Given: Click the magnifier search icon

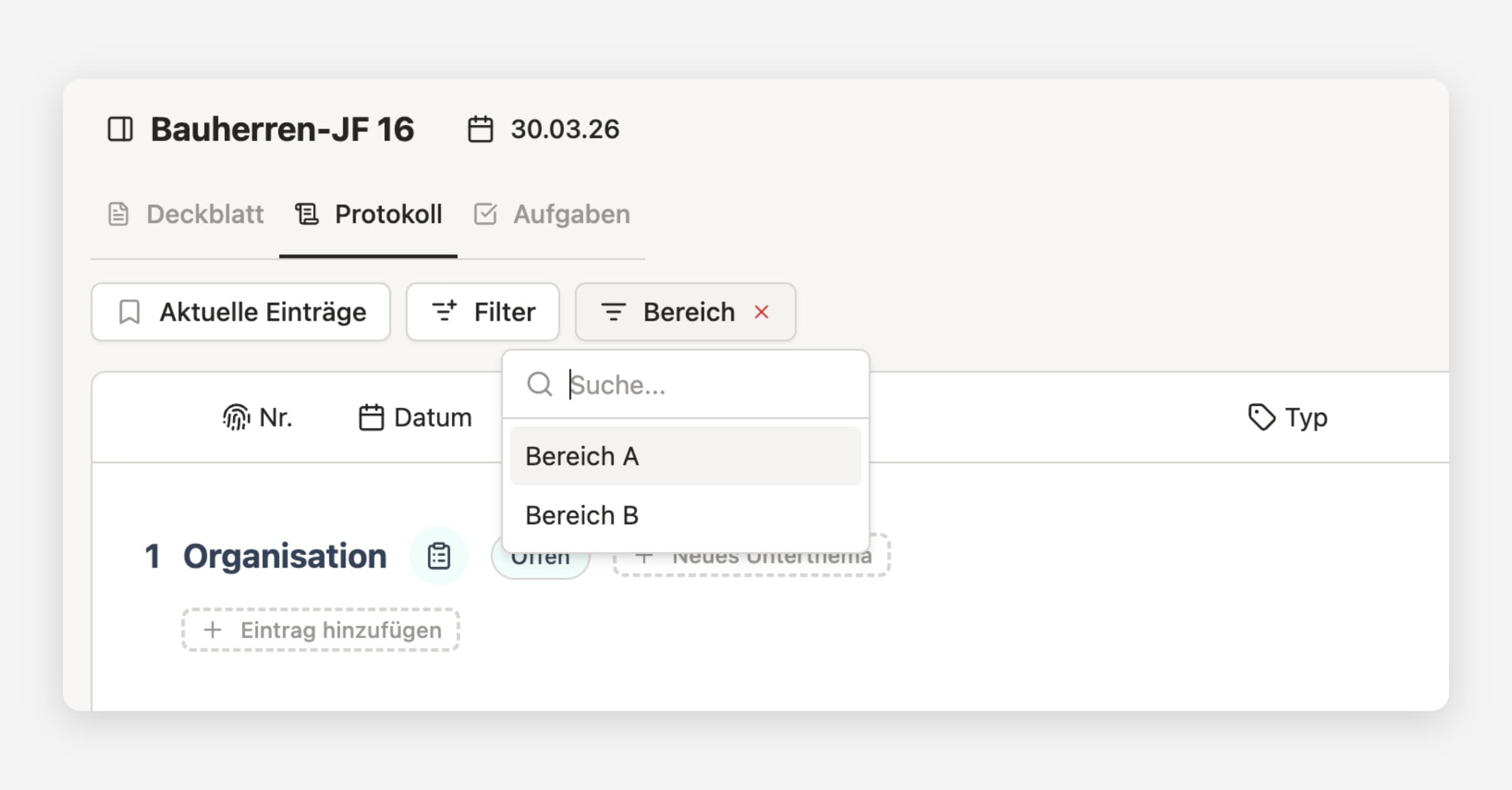Looking at the screenshot, I should (539, 384).
